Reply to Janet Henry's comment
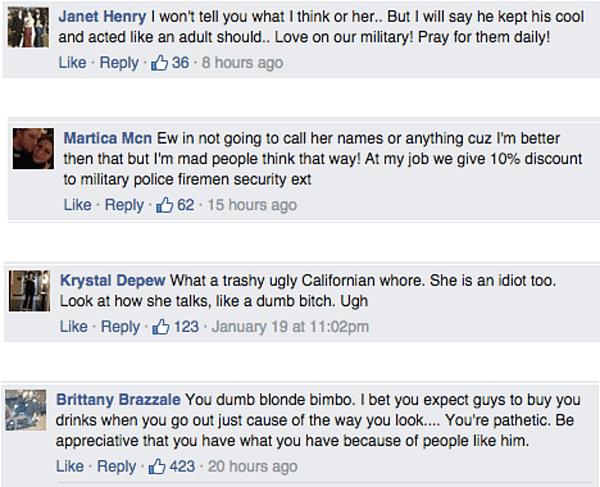The width and height of the screenshot is (600, 487). (119, 63)
